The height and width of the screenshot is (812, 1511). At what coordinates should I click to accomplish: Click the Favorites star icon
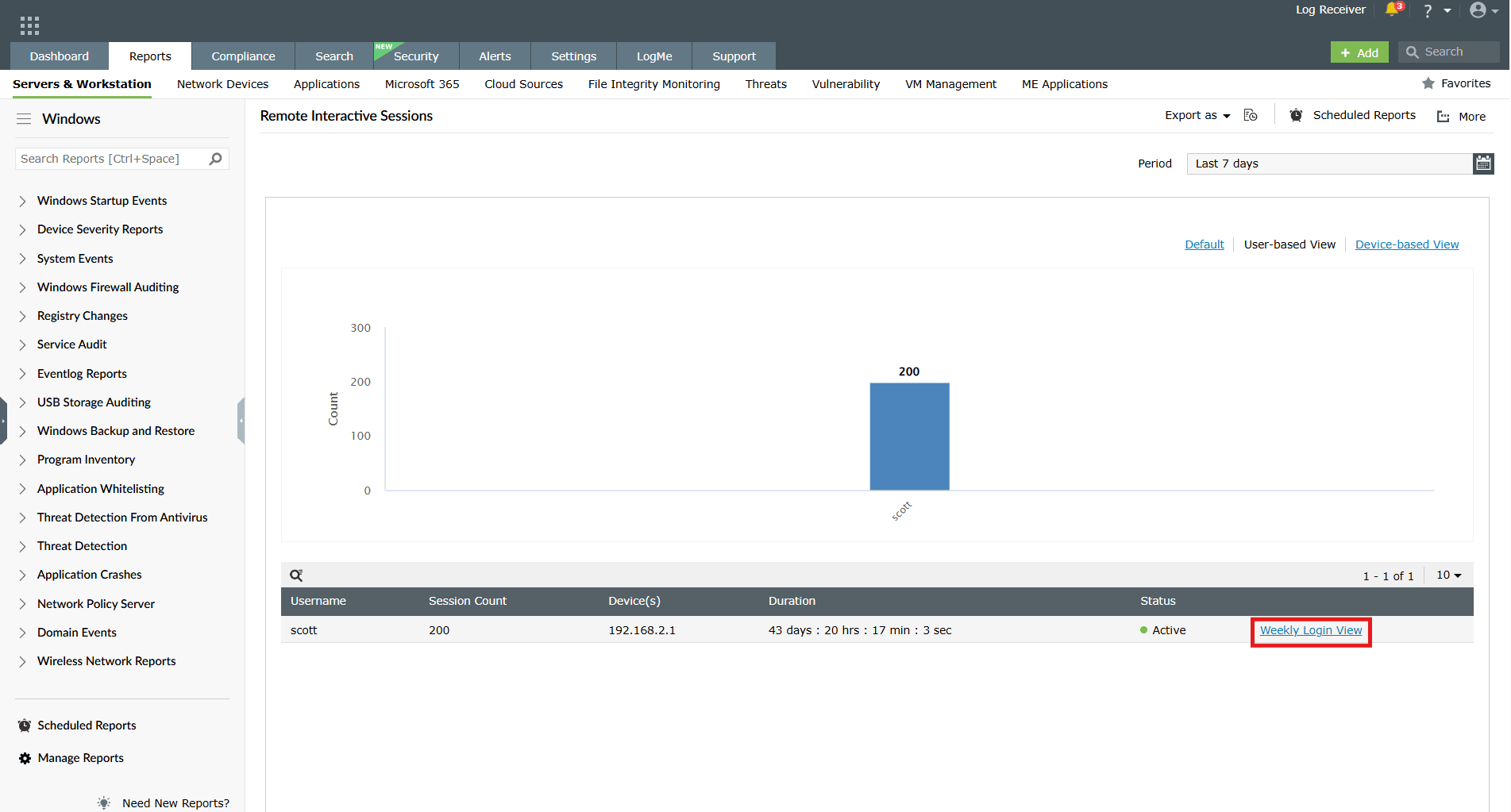(1428, 83)
